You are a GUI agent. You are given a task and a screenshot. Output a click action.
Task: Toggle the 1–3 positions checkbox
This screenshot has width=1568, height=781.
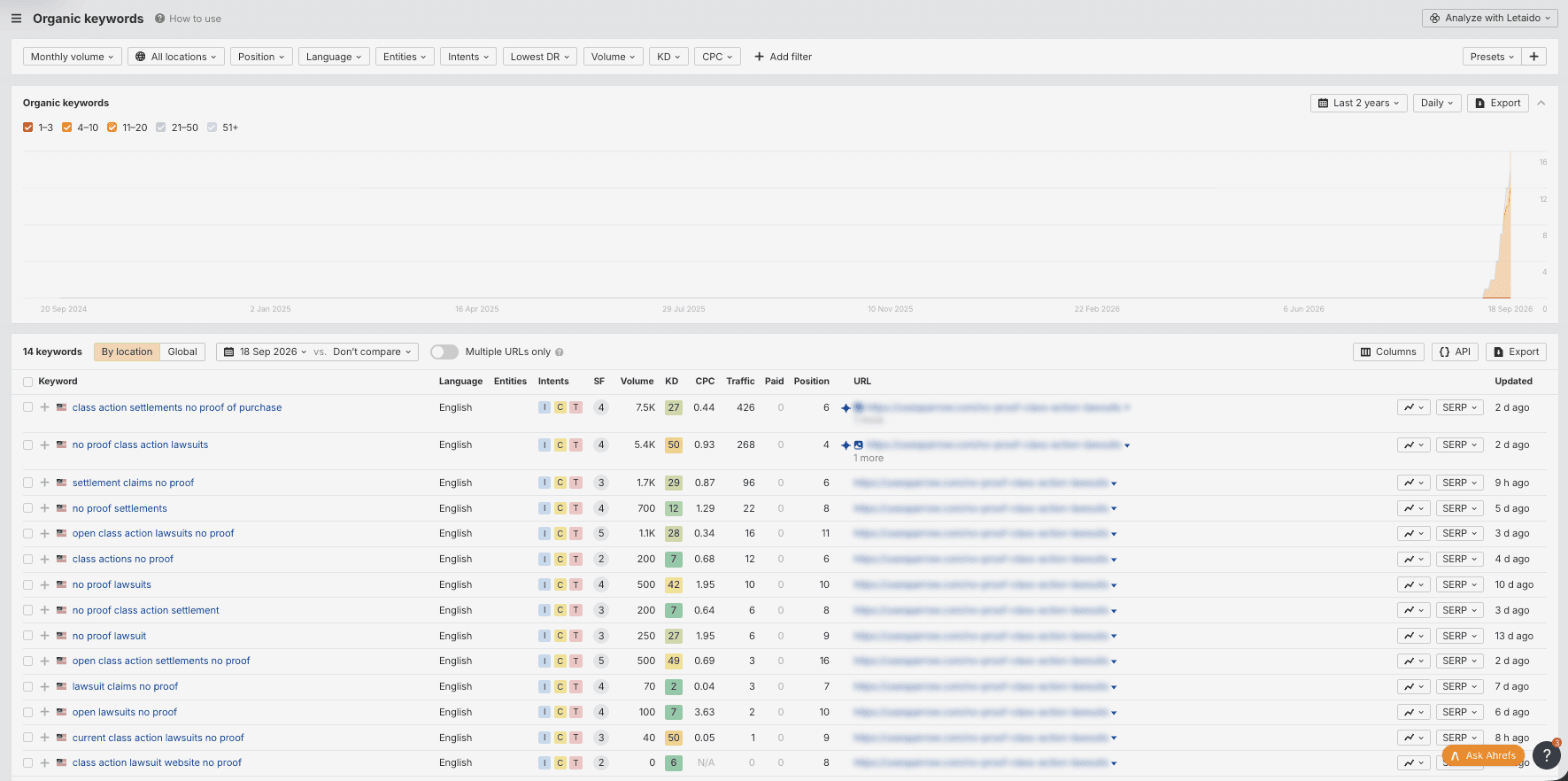tap(28, 128)
